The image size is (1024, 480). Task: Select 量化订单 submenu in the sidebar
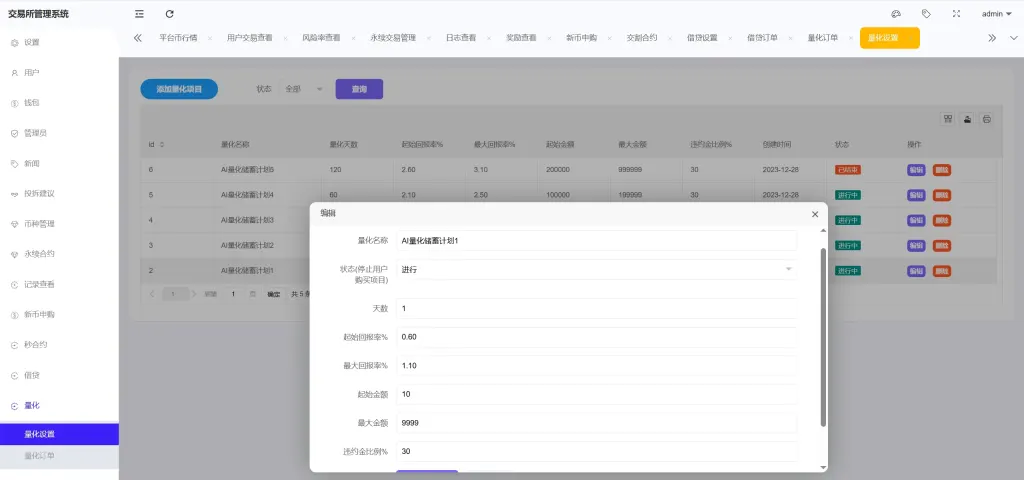click(59, 456)
